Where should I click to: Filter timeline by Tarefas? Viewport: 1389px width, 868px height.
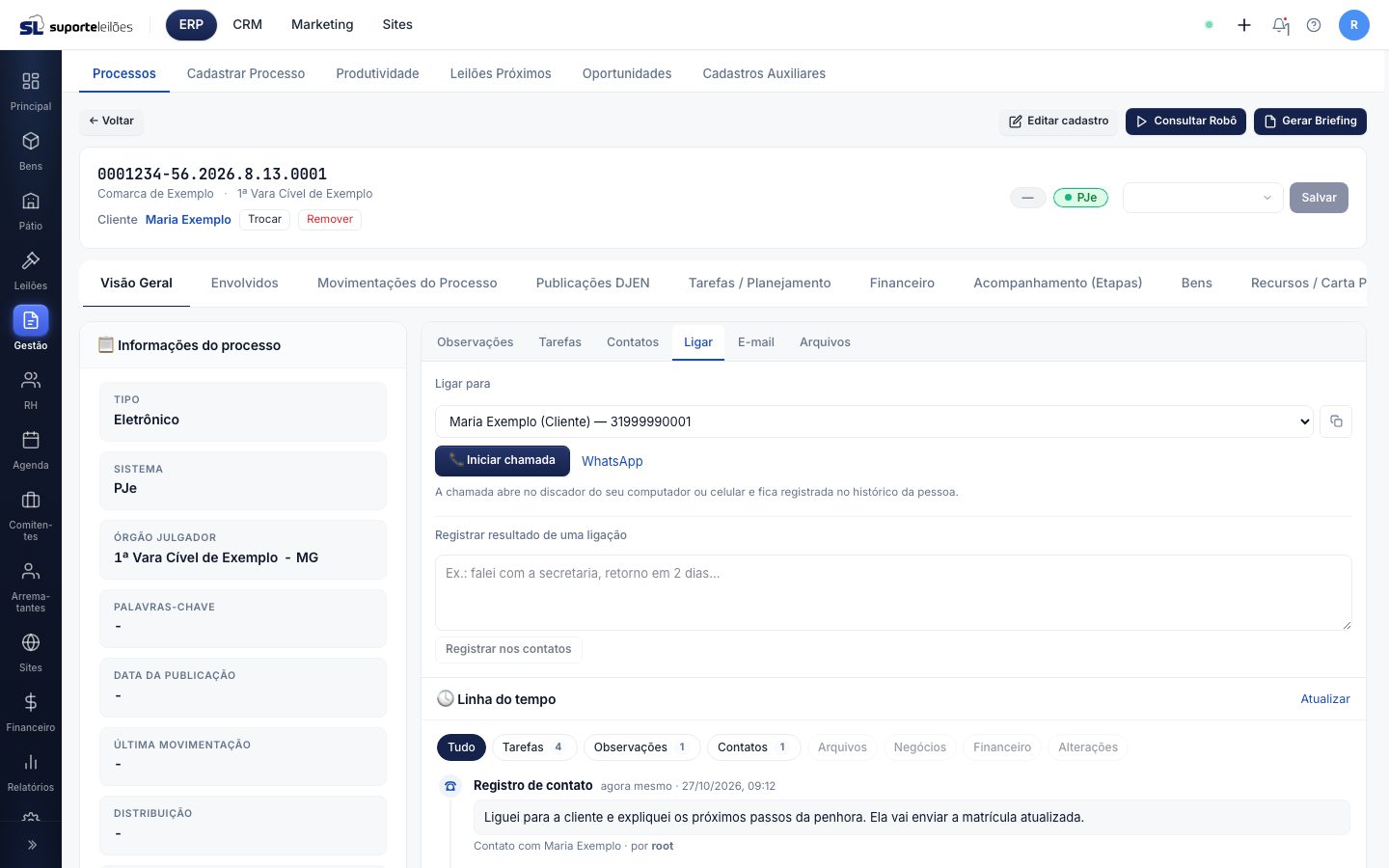pos(533,747)
